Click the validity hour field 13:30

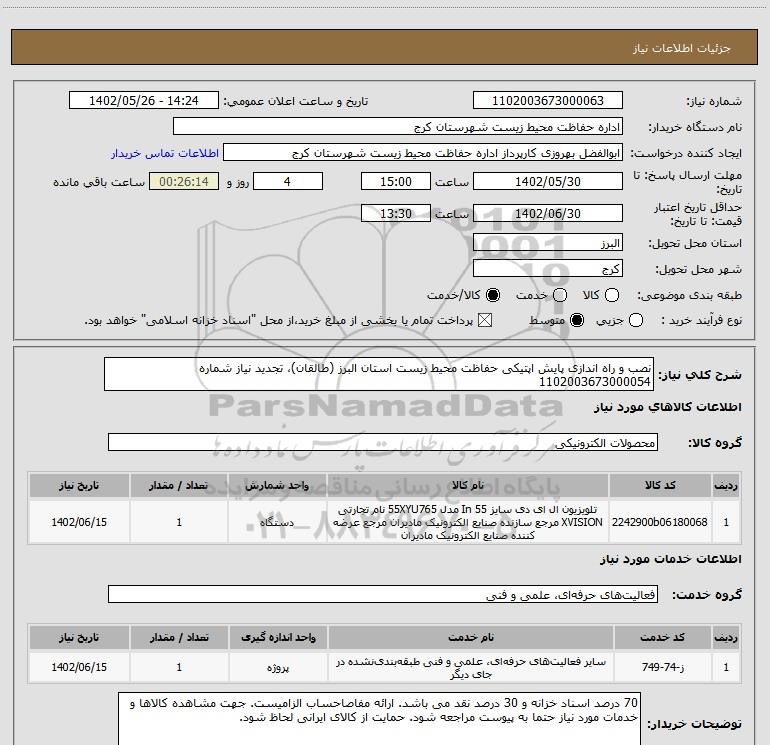click(x=396, y=213)
